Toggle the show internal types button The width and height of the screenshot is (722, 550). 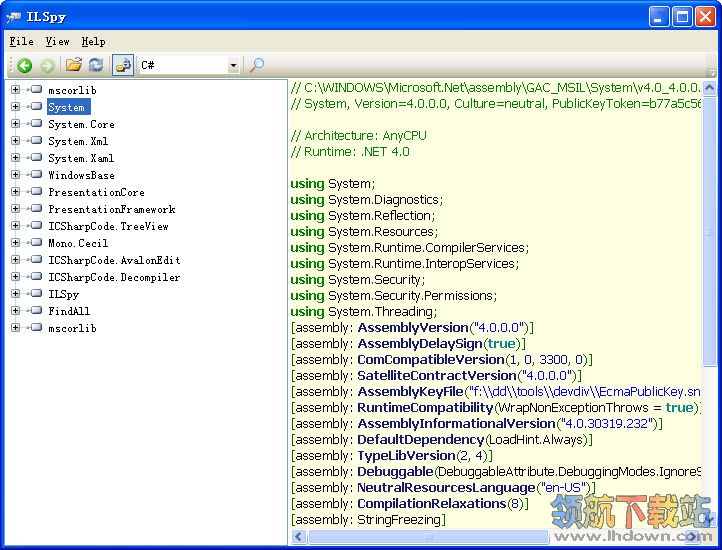pos(123,65)
